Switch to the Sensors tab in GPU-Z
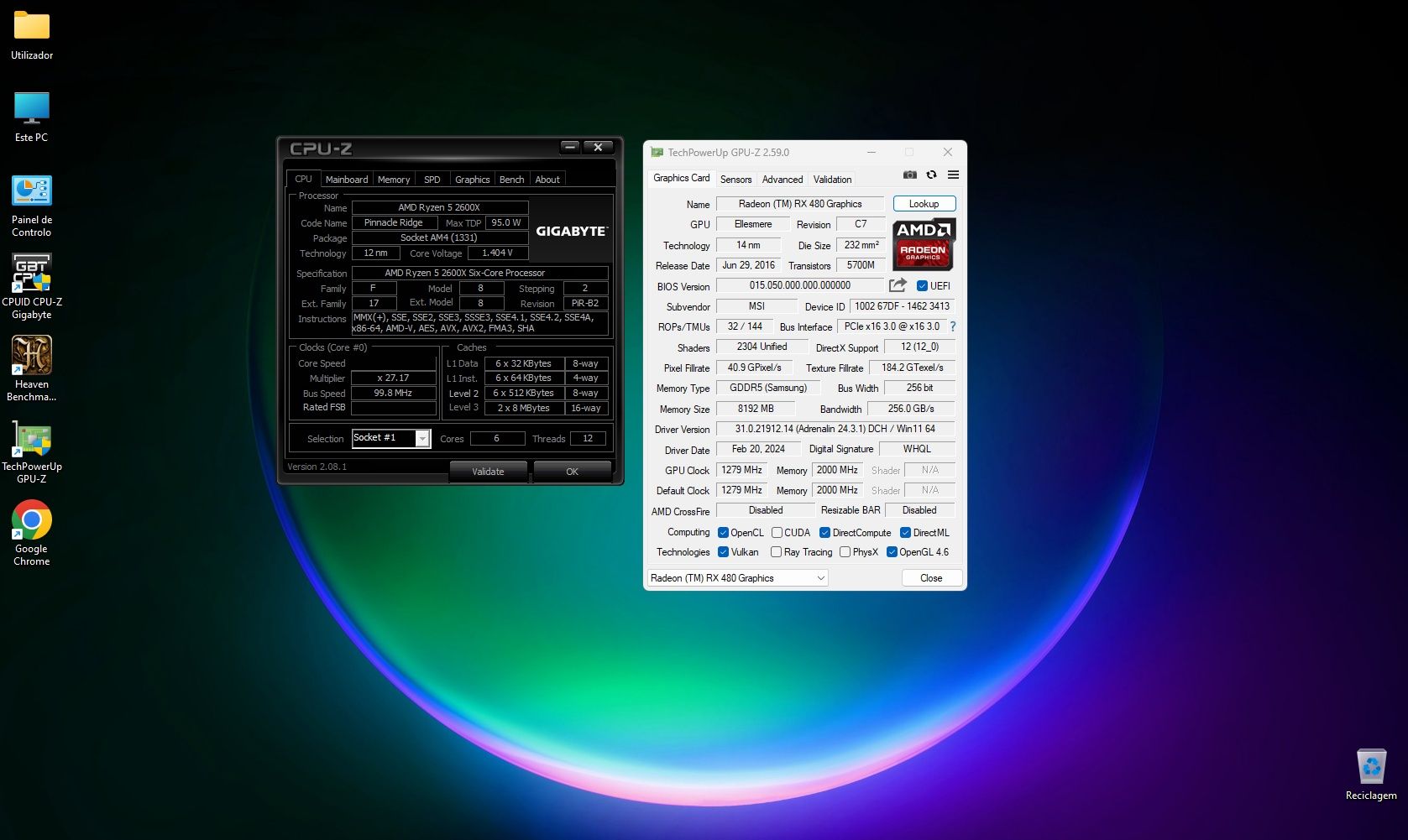The height and width of the screenshot is (840, 1408). [x=735, y=179]
